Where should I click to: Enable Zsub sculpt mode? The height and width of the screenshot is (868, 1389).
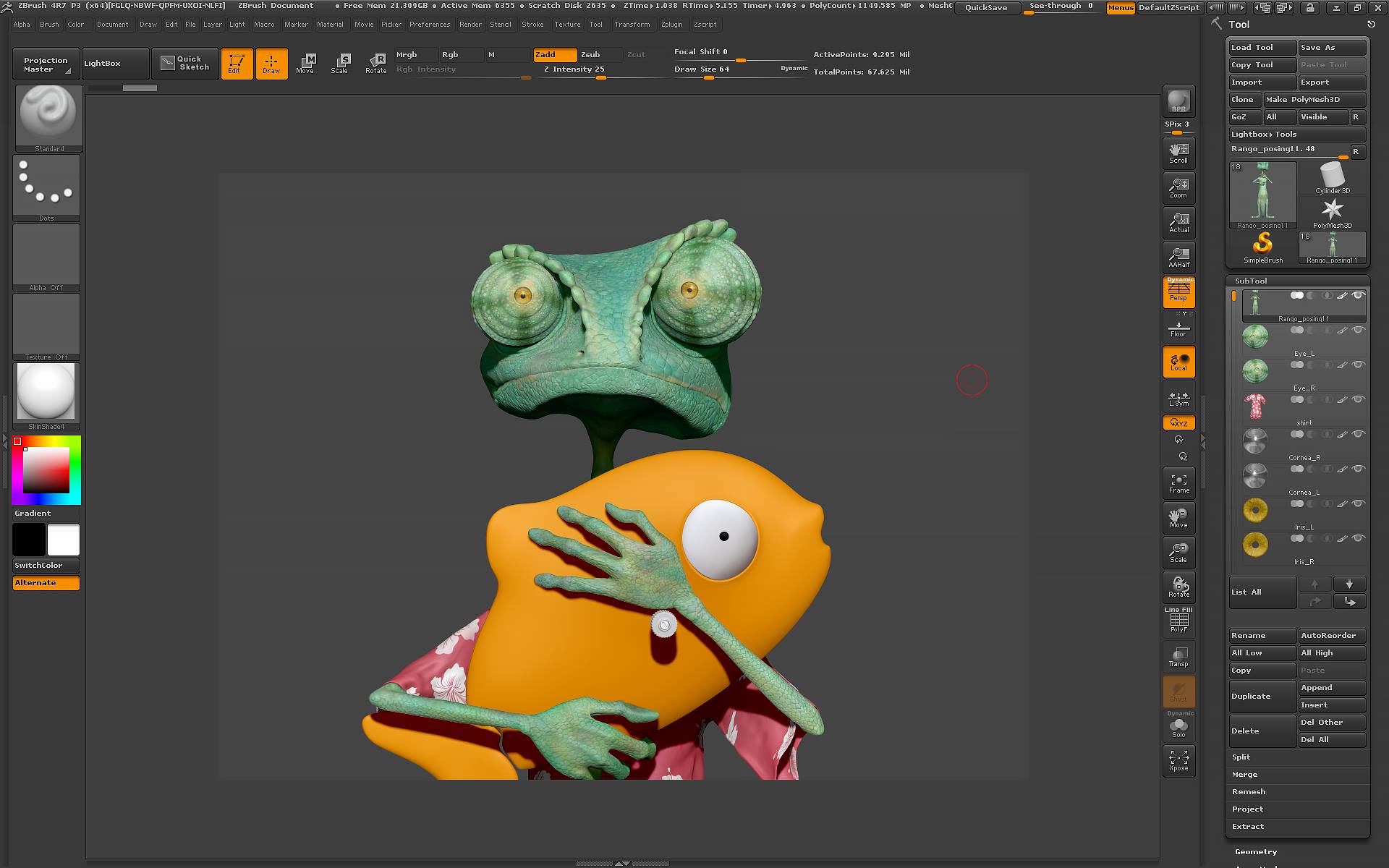(600, 55)
